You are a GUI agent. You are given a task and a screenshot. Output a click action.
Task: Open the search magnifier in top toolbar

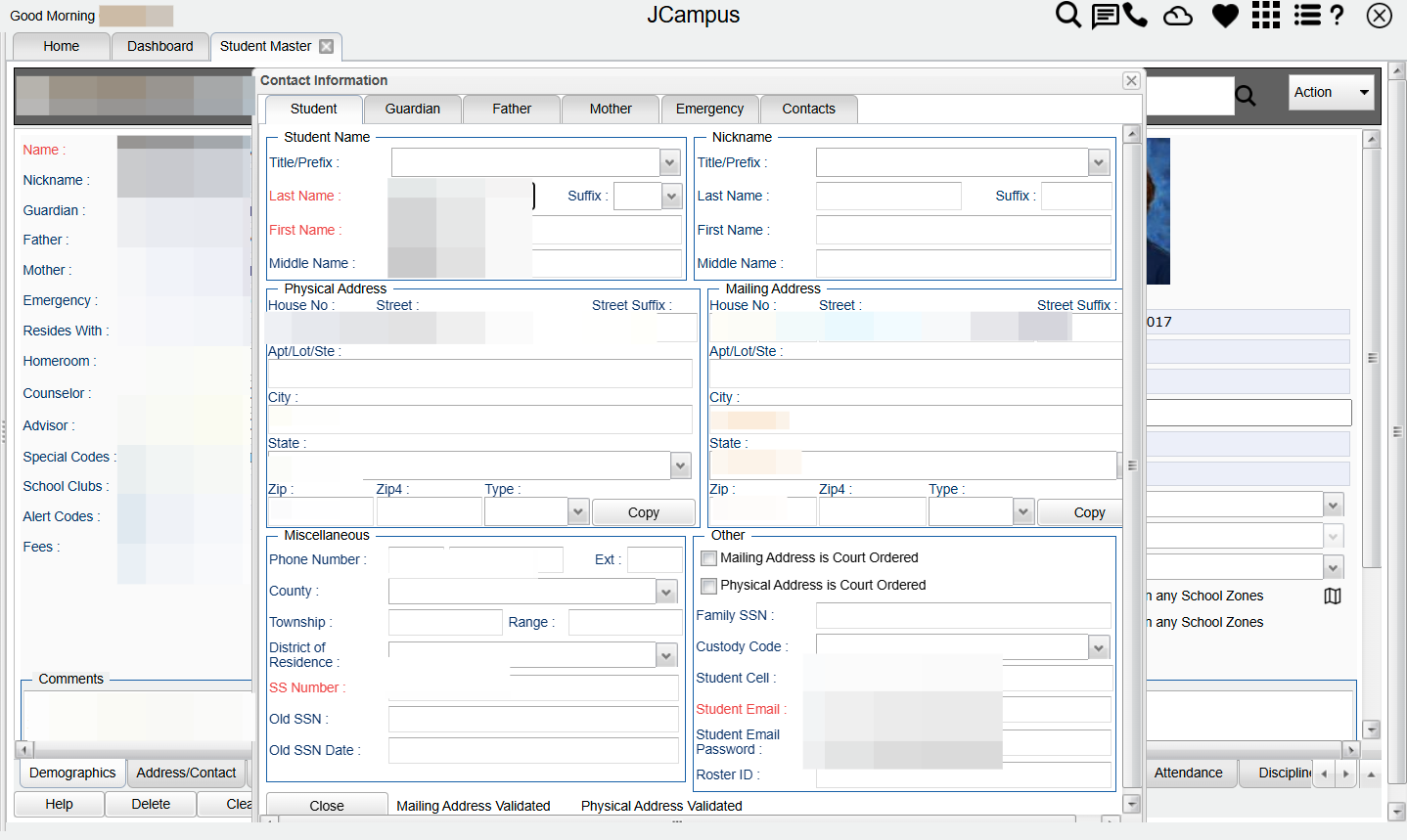point(1068,15)
